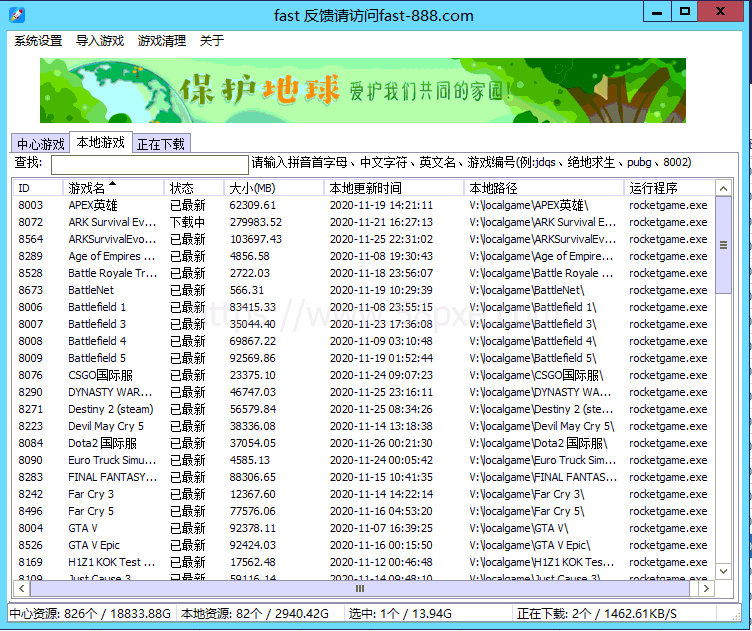The height and width of the screenshot is (631, 752).
Task: Minimize the fast window
Action: pos(657,12)
